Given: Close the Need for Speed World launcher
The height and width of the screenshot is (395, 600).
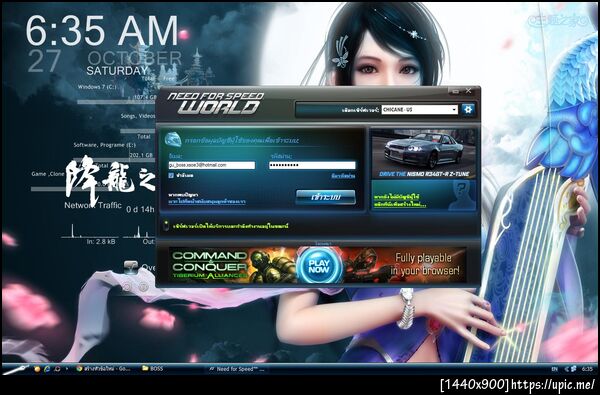Looking at the screenshot, I should tap(468, 91).
